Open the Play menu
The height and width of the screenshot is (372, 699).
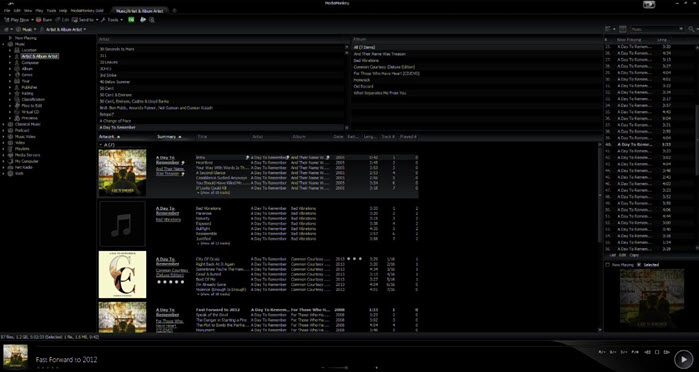[x=39, y=10]
